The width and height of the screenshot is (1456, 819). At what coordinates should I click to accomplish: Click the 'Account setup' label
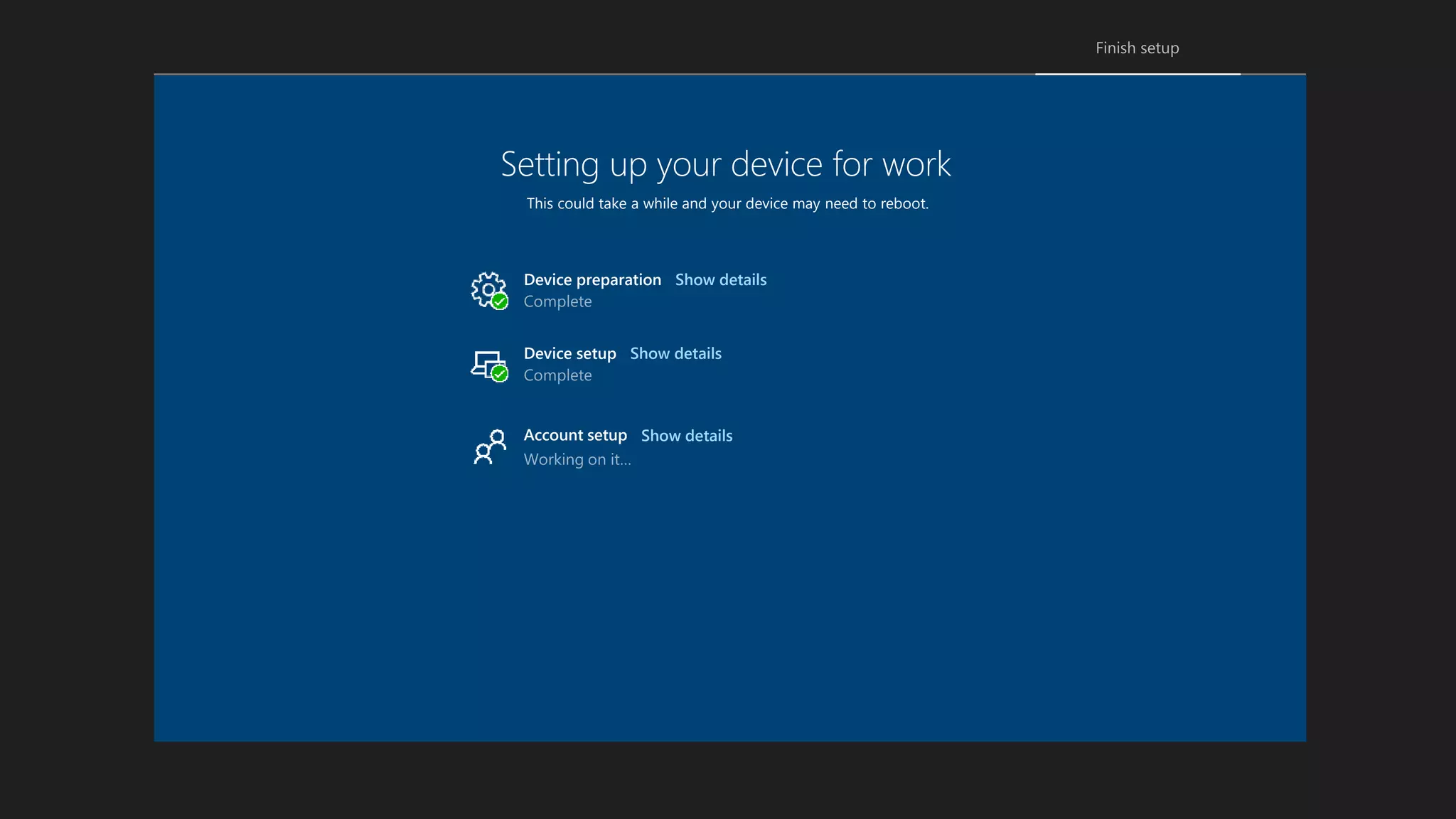pyautogui.click(x=575, y=436)
